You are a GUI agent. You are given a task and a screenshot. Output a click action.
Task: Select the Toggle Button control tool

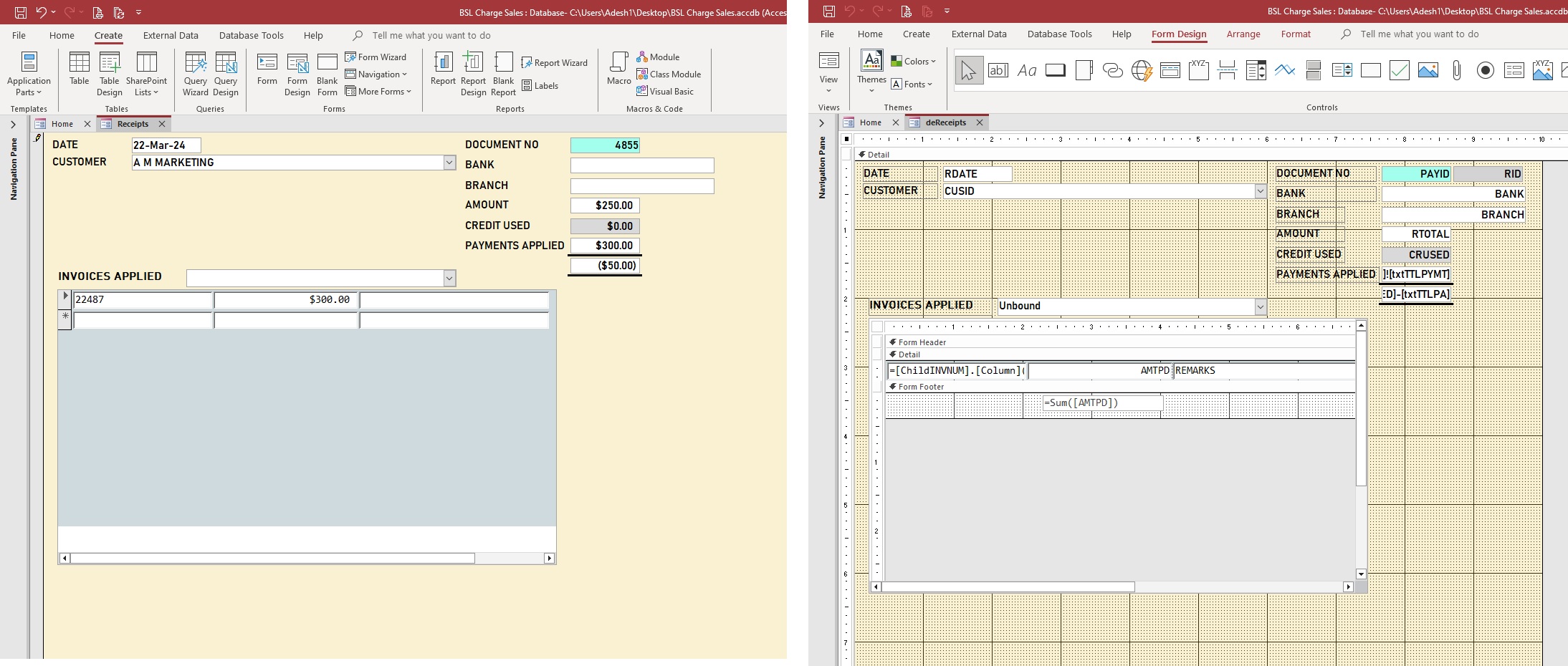(x=1313, y=70)
